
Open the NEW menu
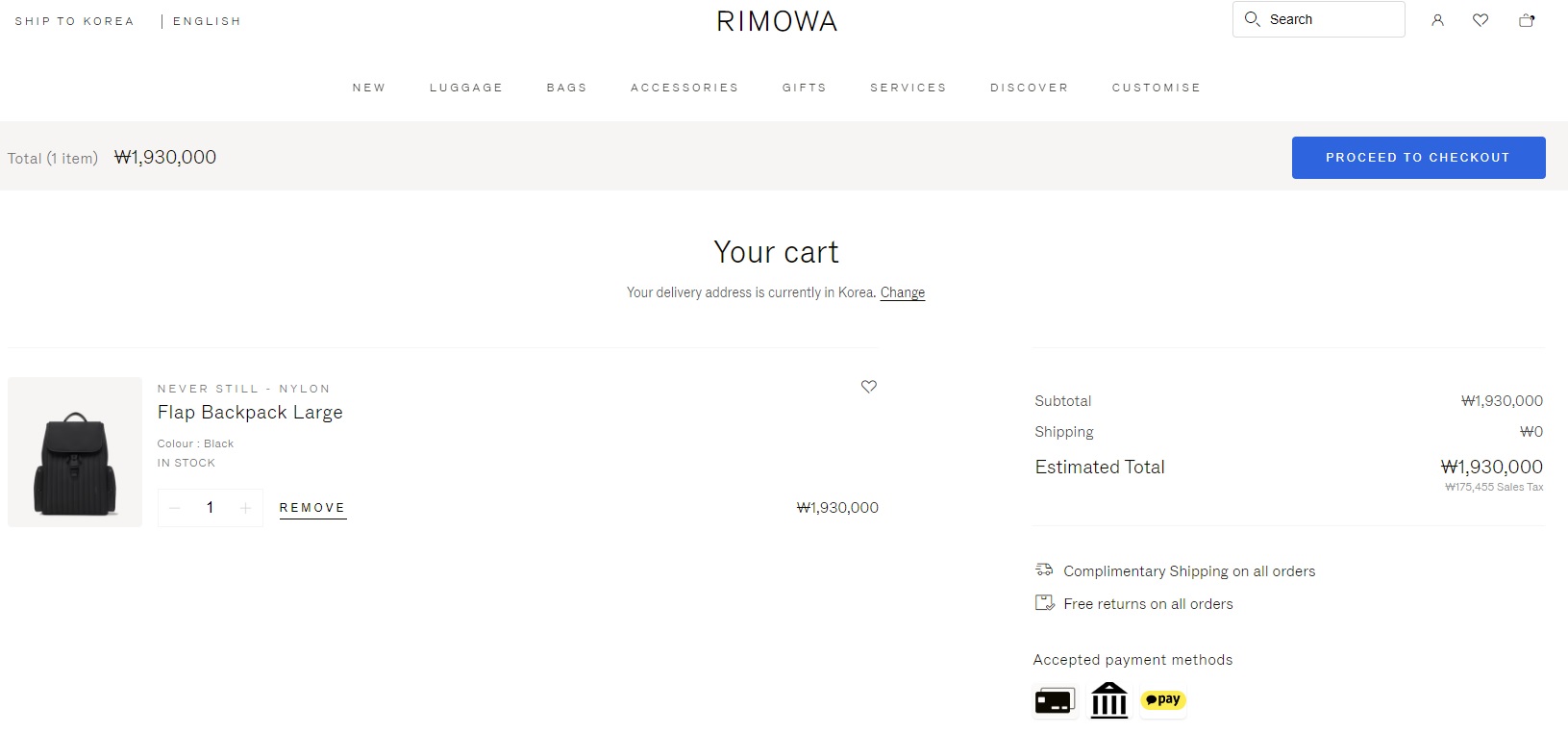point(369,88)
